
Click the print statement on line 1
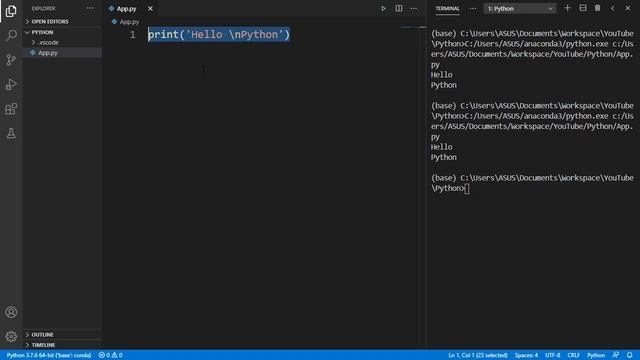click(219, 35)
